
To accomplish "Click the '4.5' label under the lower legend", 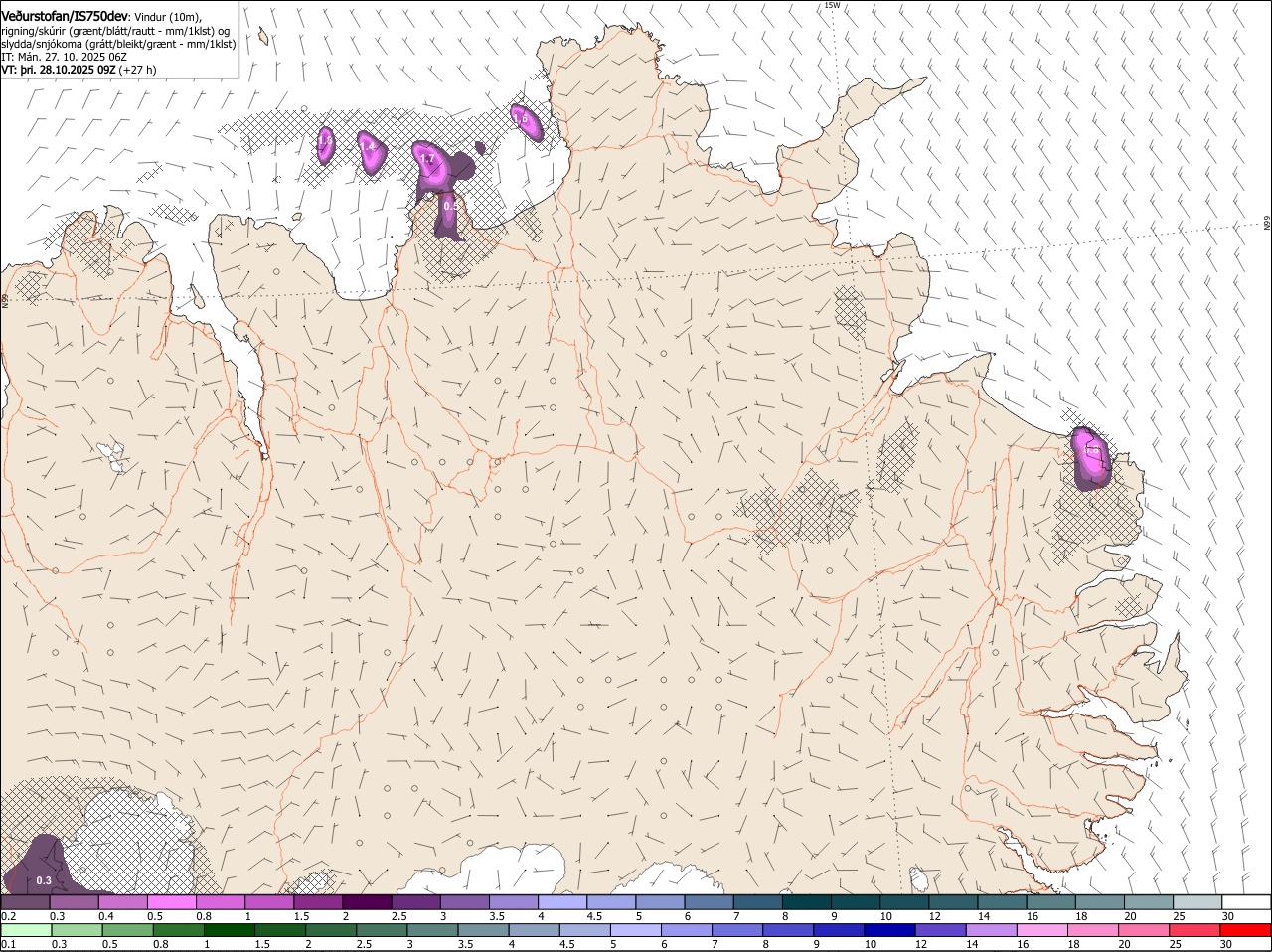I will (567, 945).
